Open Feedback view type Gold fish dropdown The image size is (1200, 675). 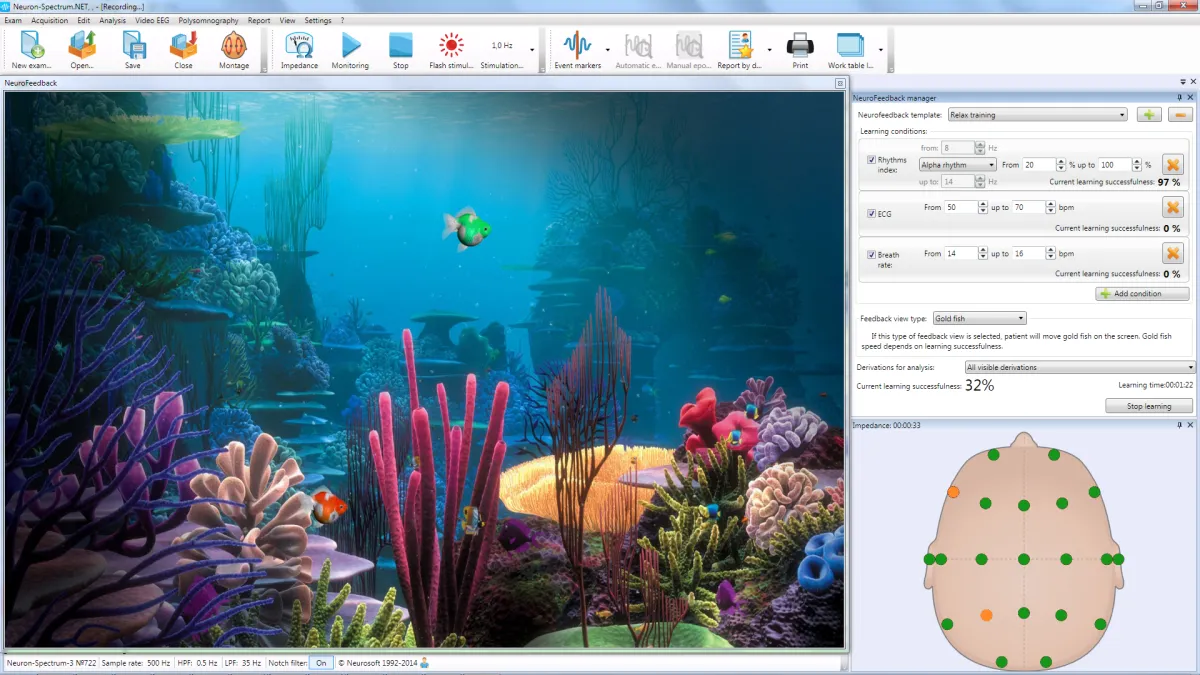click(x=979, y=318)
